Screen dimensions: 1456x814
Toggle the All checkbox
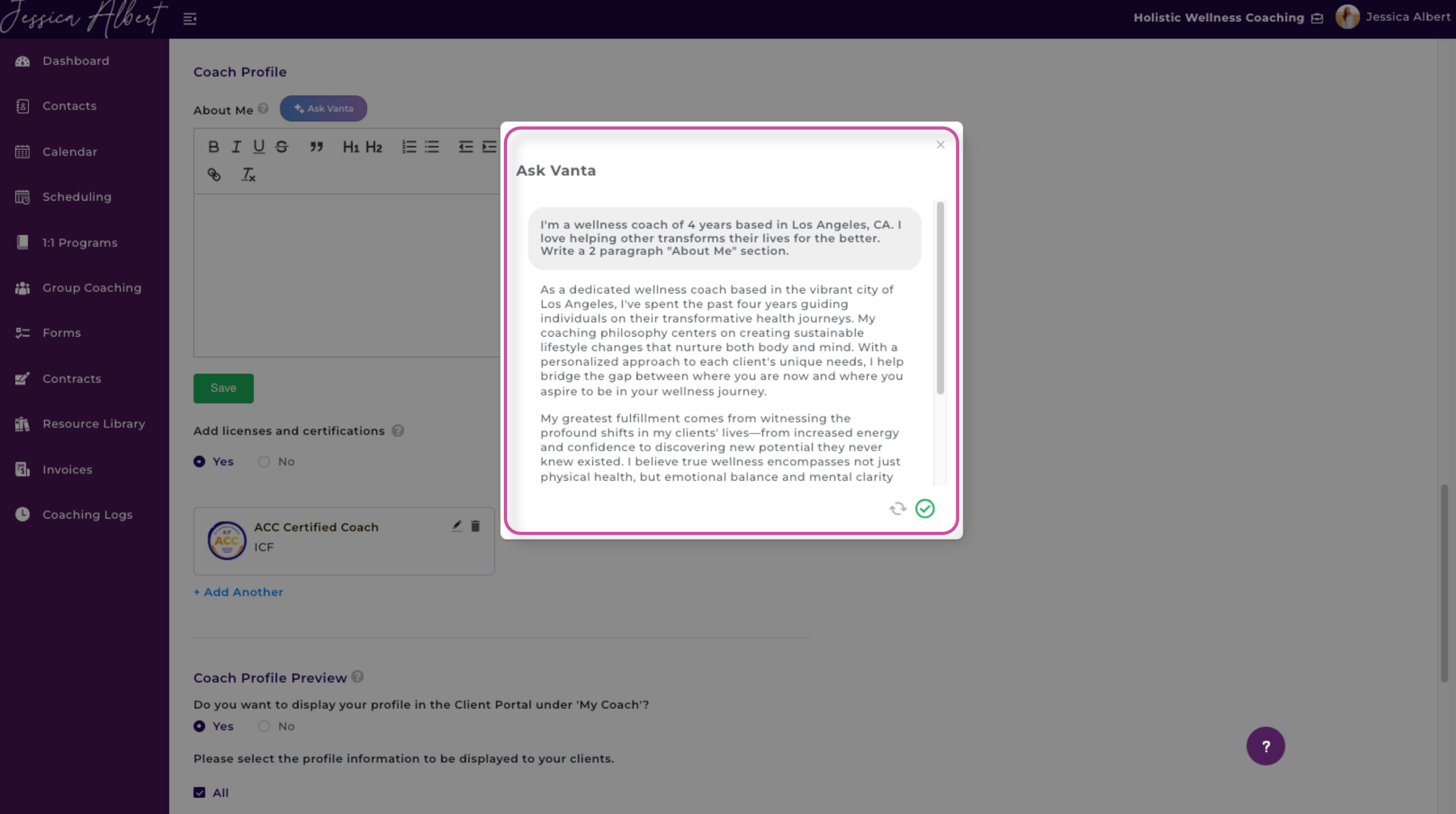(x=199, y=793)
